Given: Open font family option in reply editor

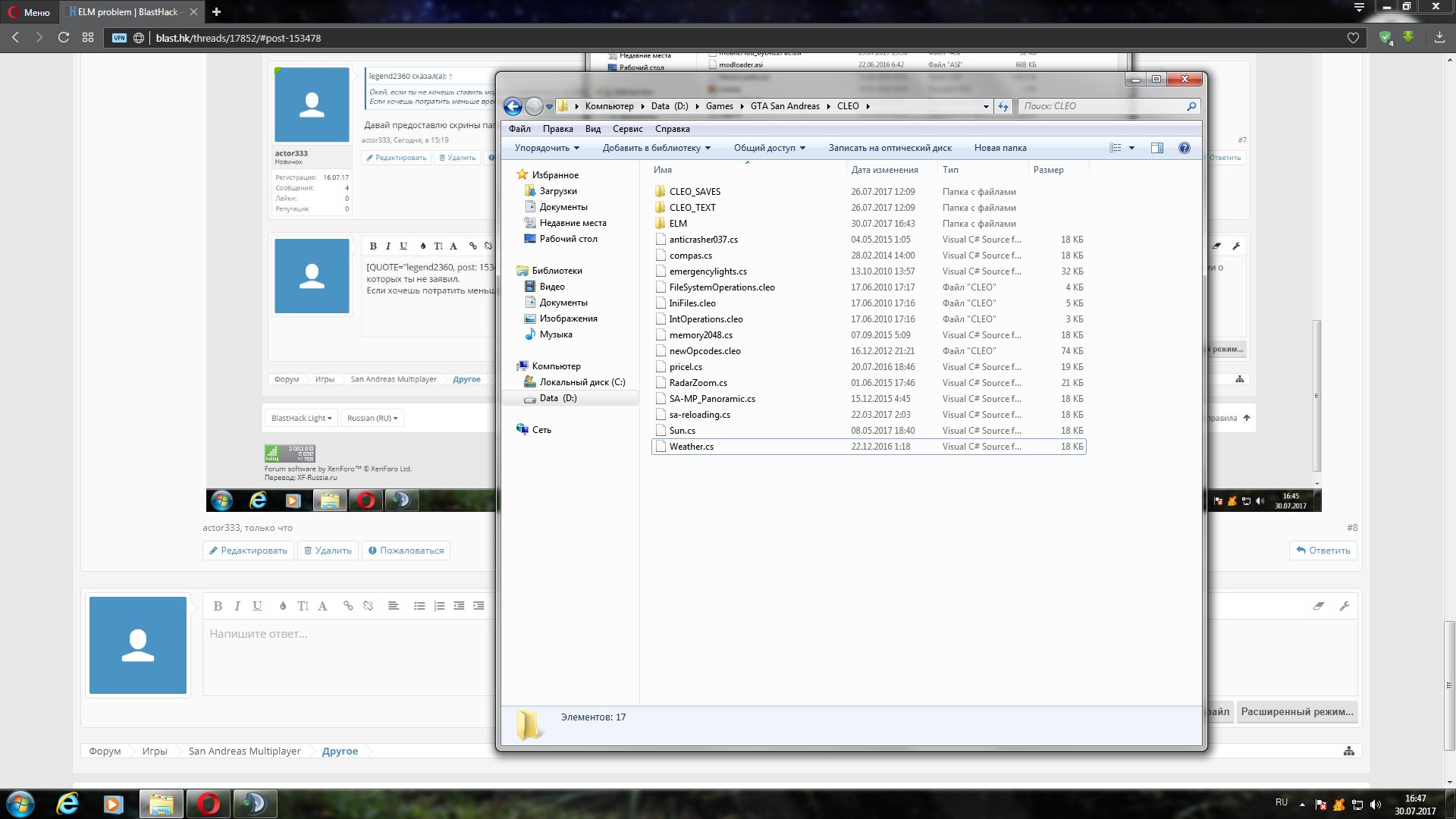Looking at the screenshot, I should [322, 606].
